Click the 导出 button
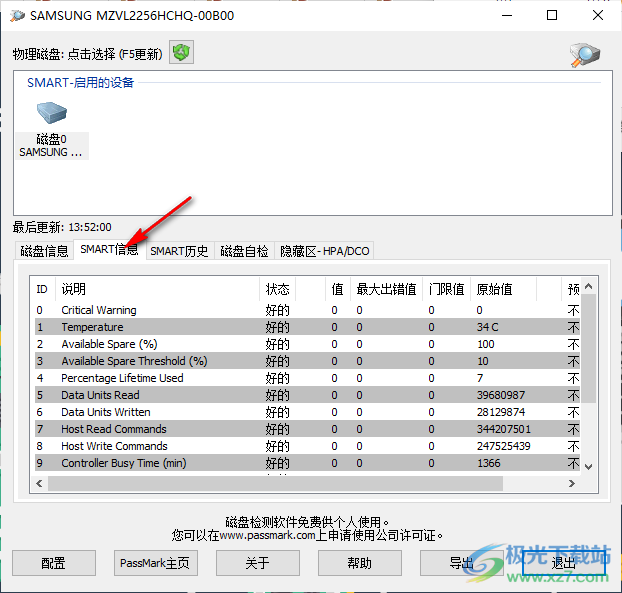The width and height of the screenshot is (622, 593). [462, 562]
